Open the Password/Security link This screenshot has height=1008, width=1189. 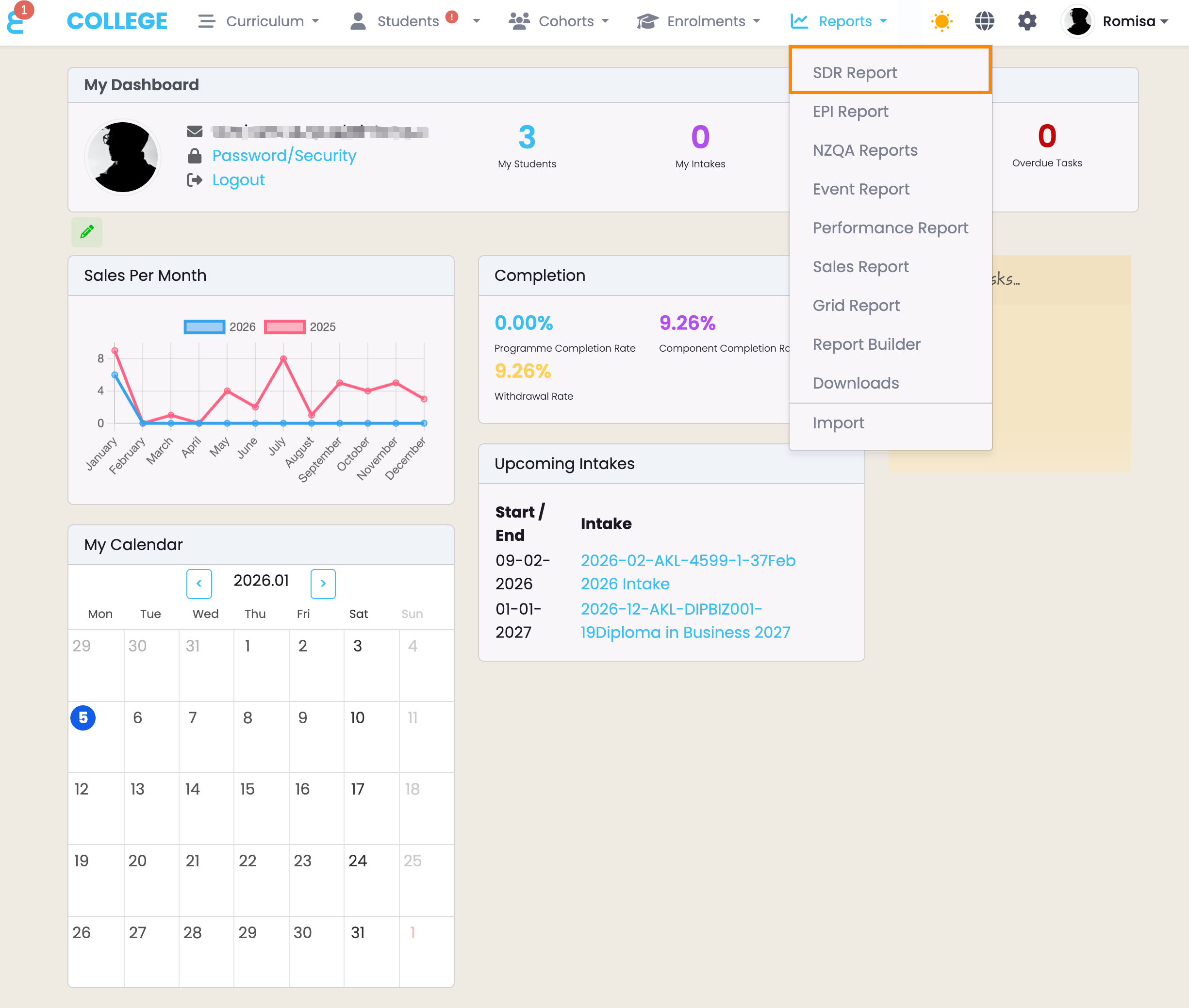284,155
